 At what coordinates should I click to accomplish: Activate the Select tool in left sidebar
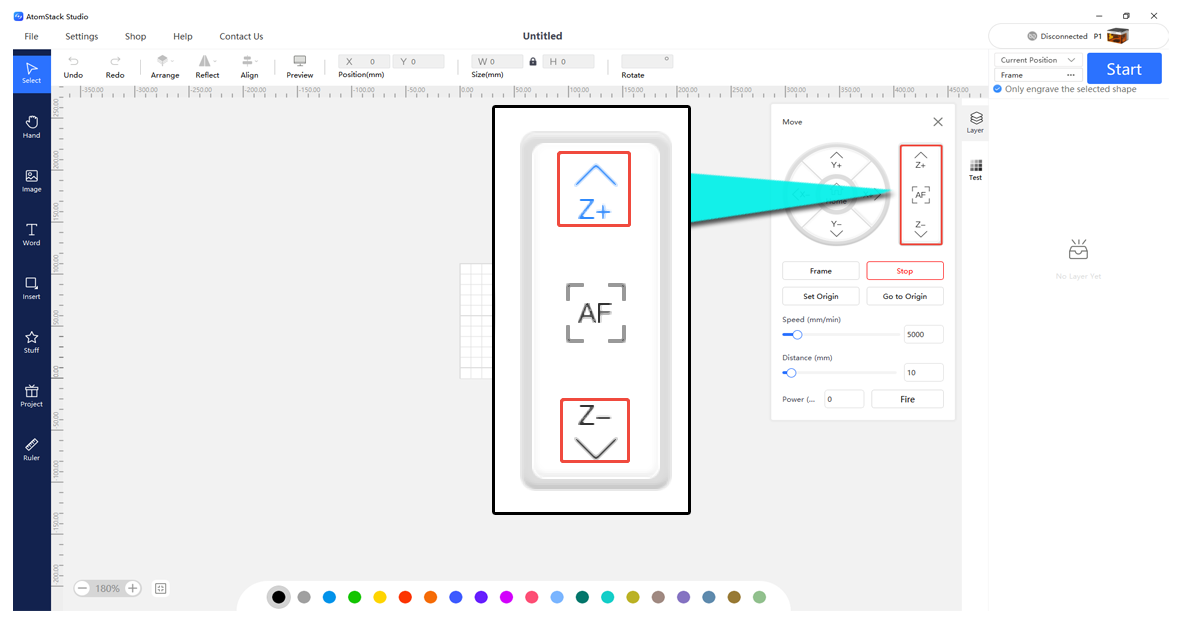(x=32, y=72)
